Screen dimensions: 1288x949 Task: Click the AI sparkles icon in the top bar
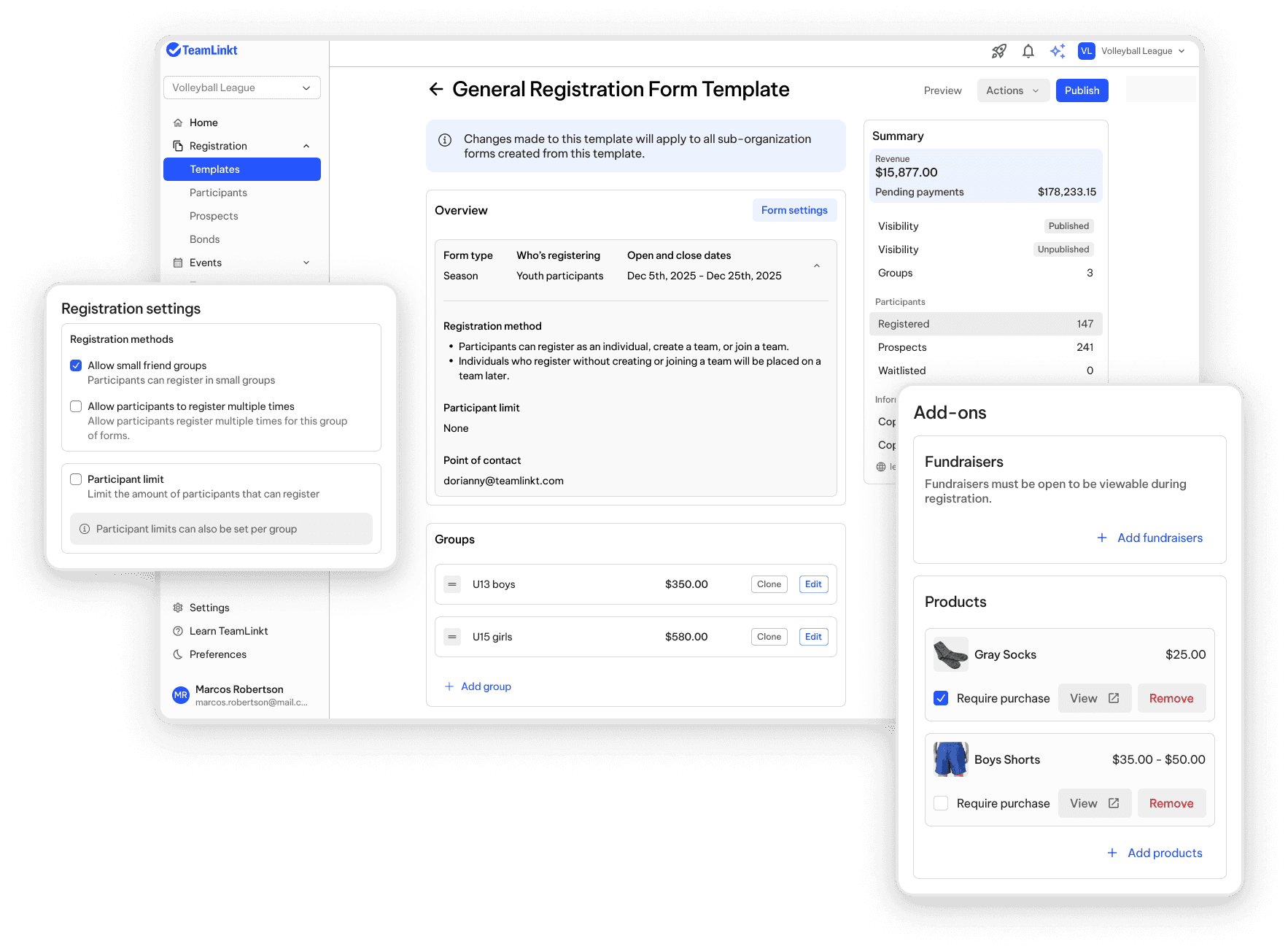[x=1058, y=51]
